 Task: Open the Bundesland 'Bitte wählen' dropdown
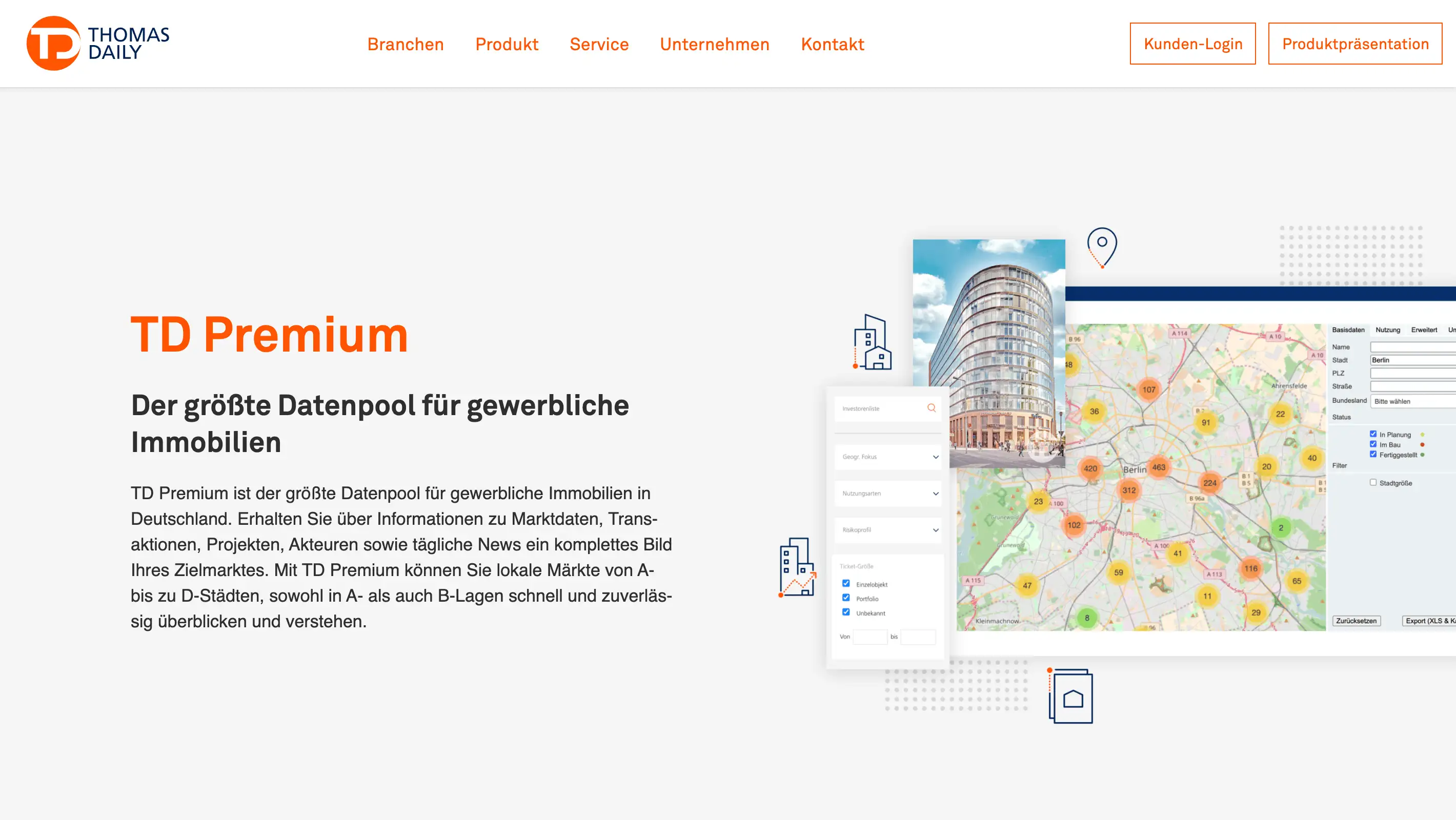tap(1413, 401)
